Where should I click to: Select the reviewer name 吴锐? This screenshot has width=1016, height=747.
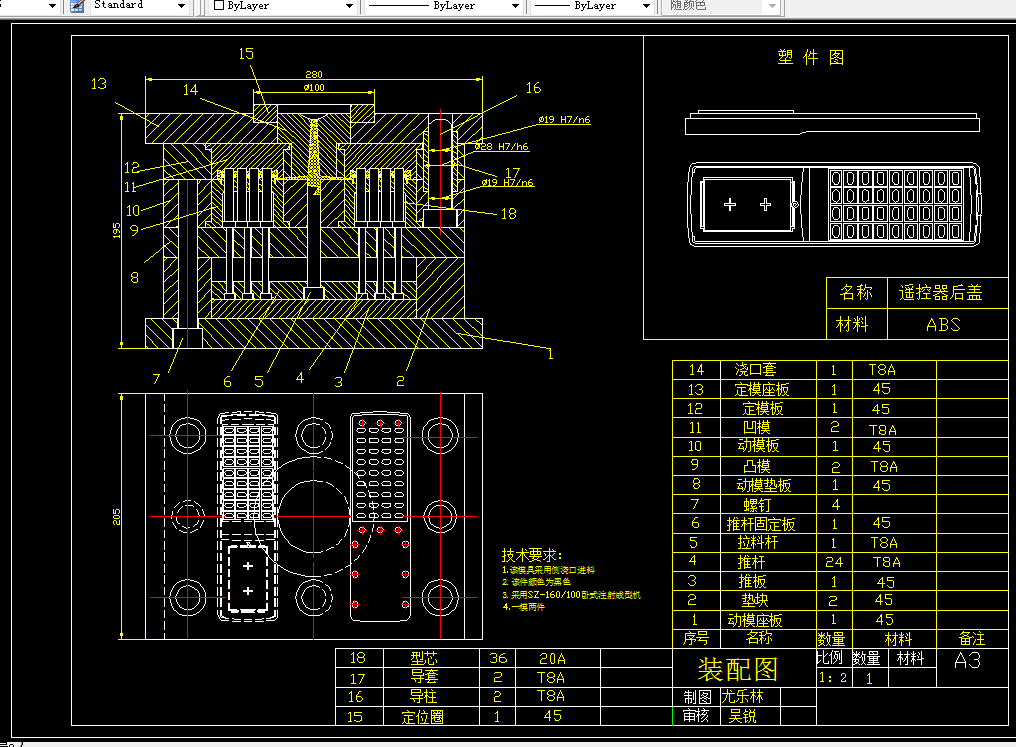pyautogui.click(x=742, y=716)
